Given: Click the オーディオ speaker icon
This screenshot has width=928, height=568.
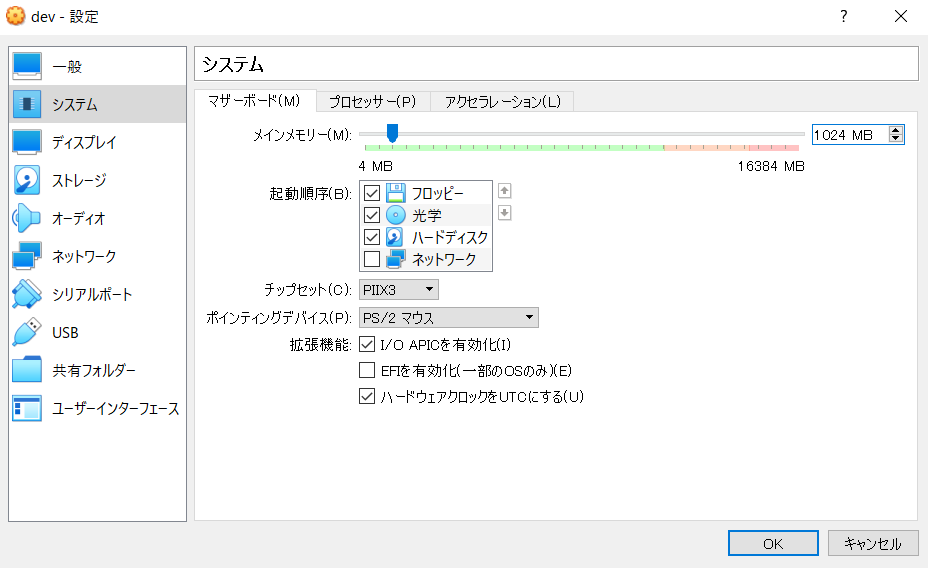Looking at the screenshot, I should (x=27, y=218).
